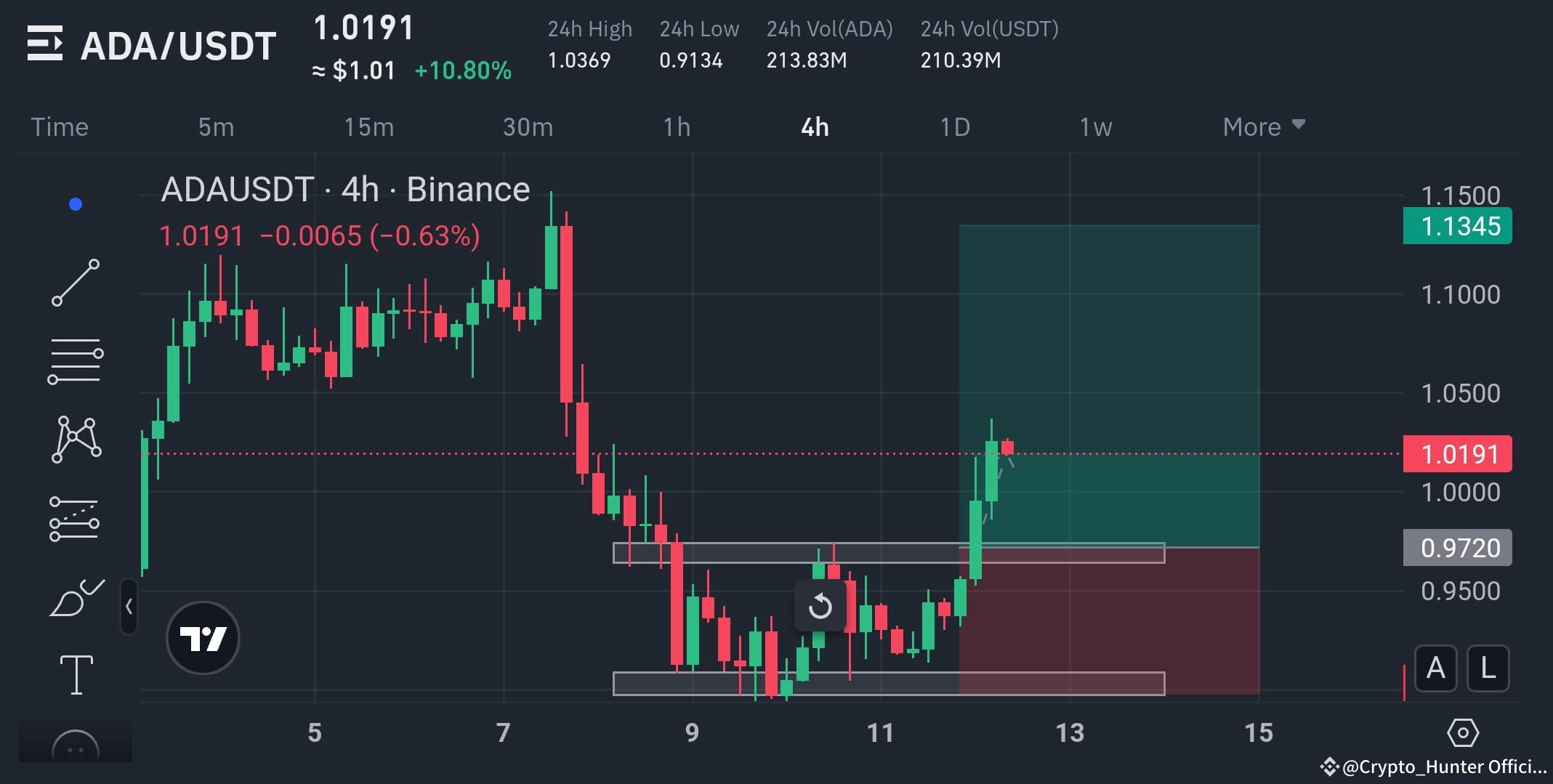Click the TradingView logo watermark
Screen dimensions: 1553x784
(203, 637)
